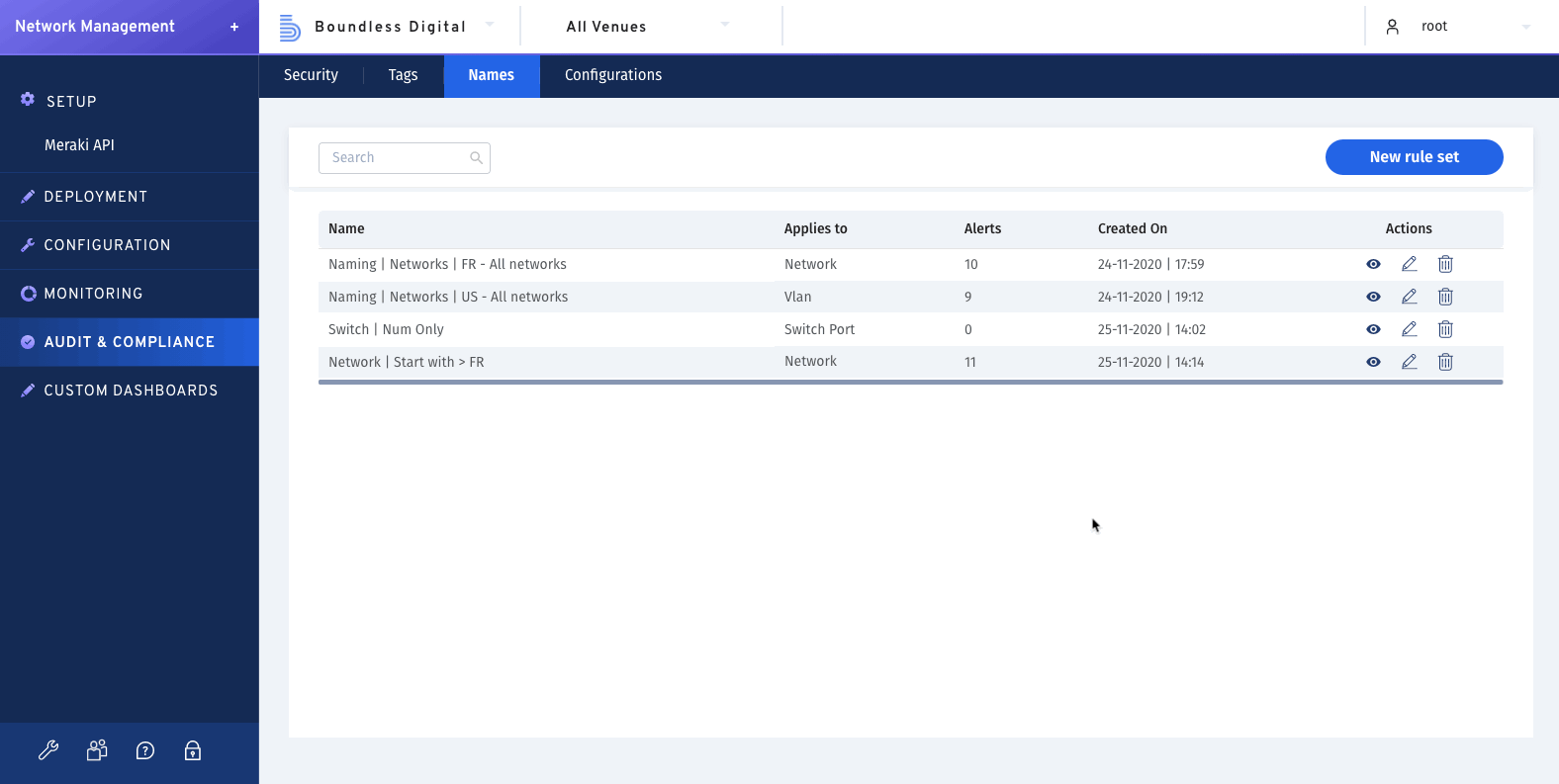Edit the 'Naming | Networks | US' rule
Image resolution: width=1559 pixels, height=784 pixels.
pos(1410,297)
